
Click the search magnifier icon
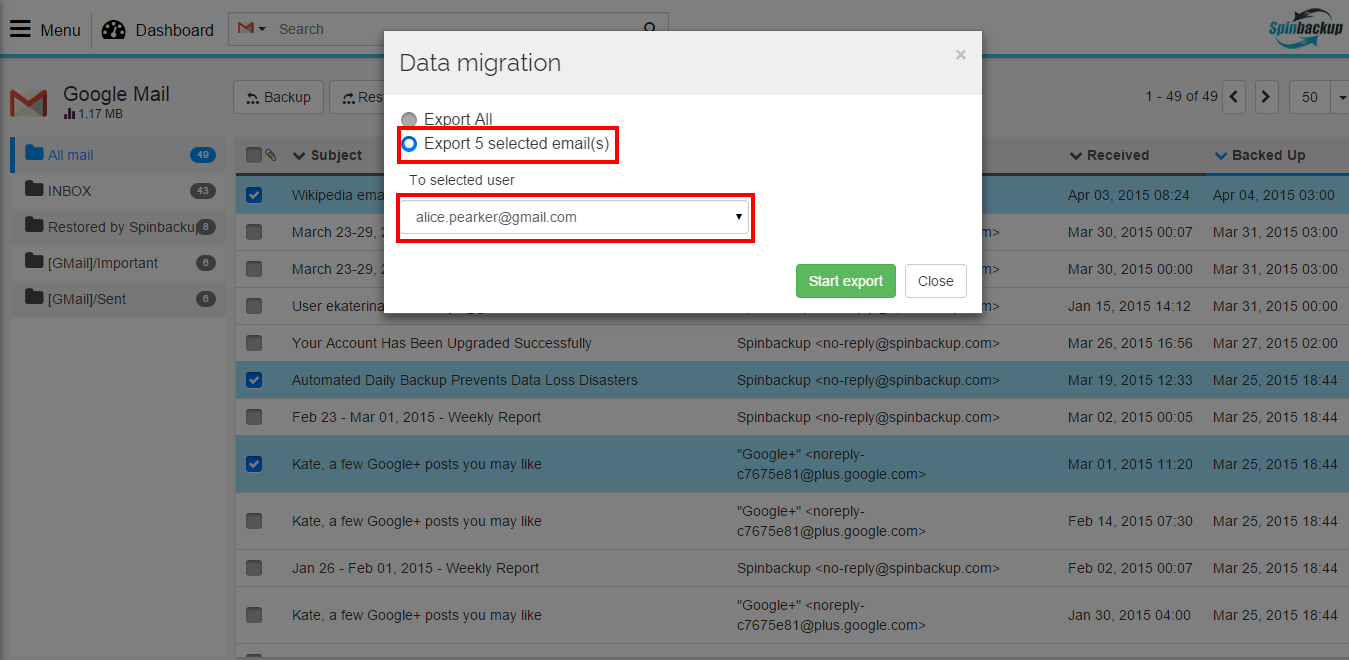click(x=650, y=29)
